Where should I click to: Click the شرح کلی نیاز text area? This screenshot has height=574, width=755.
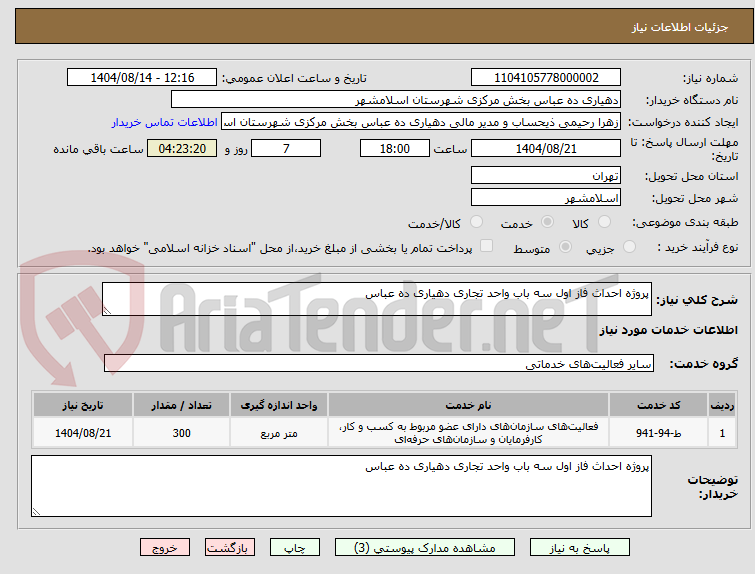tap(377, 299)
